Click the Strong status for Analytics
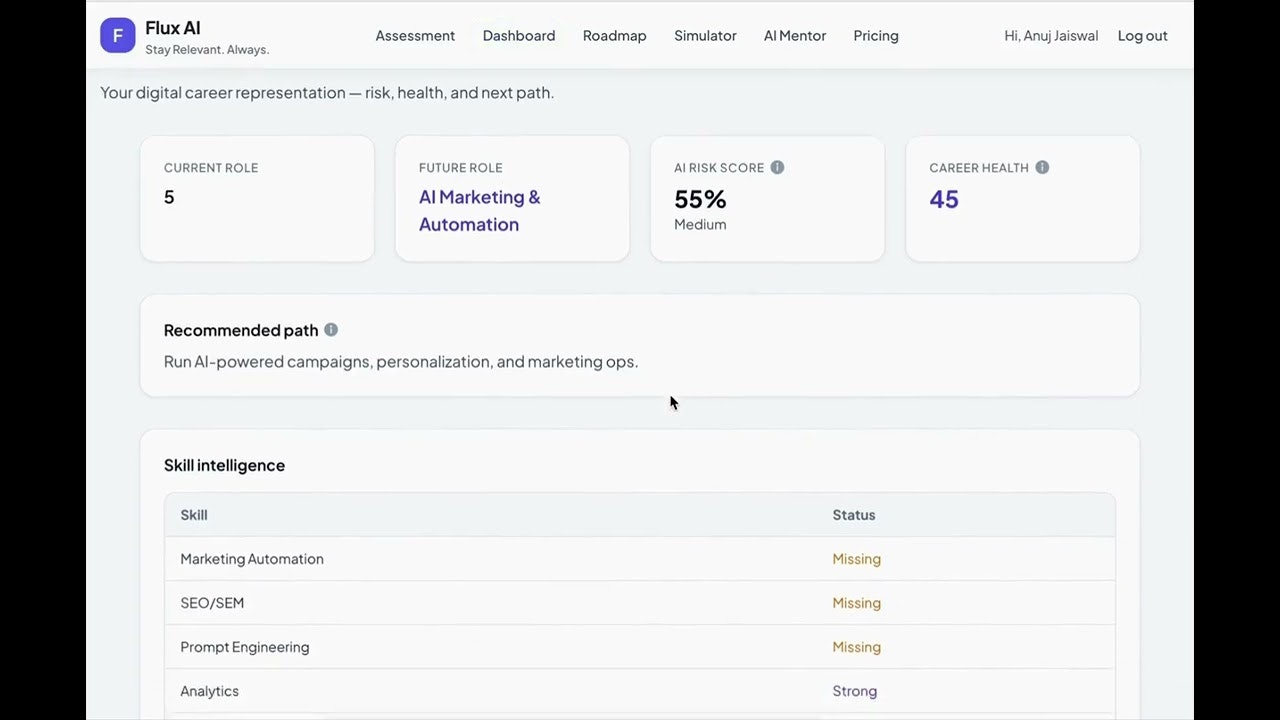Image resolution: width=1280 pixels, height=720 pixels. [x=854, y=691]
